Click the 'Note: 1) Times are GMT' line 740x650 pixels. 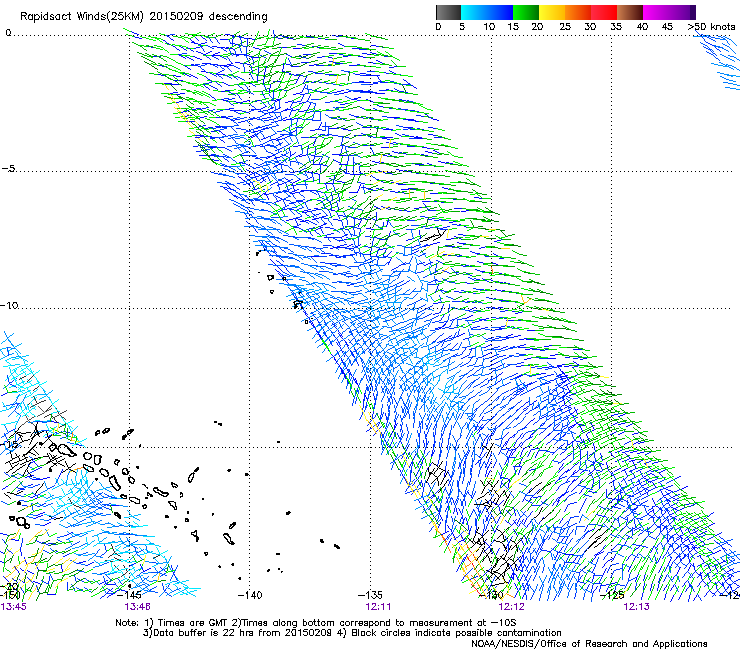[x=316, y=623]
